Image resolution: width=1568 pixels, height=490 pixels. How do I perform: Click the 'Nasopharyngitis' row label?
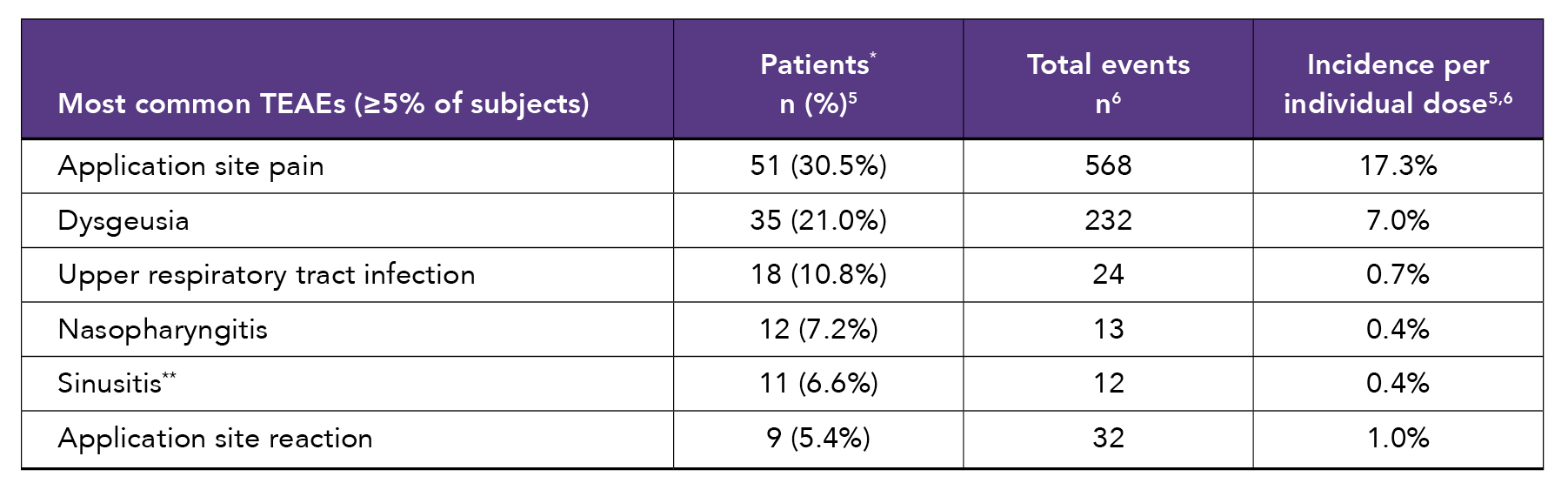tap(163, 330)
